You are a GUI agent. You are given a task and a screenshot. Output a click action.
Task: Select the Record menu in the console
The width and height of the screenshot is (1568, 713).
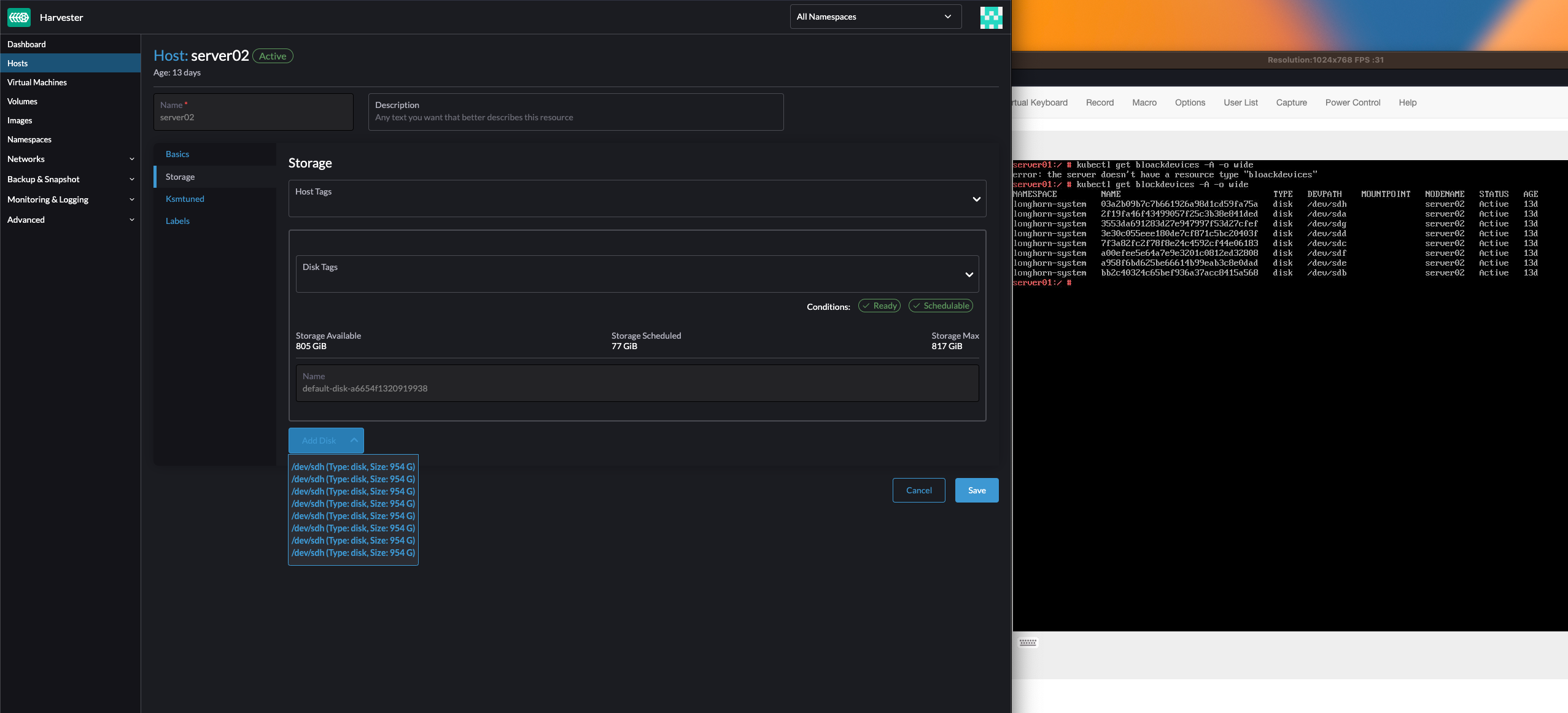[1098, 102]
